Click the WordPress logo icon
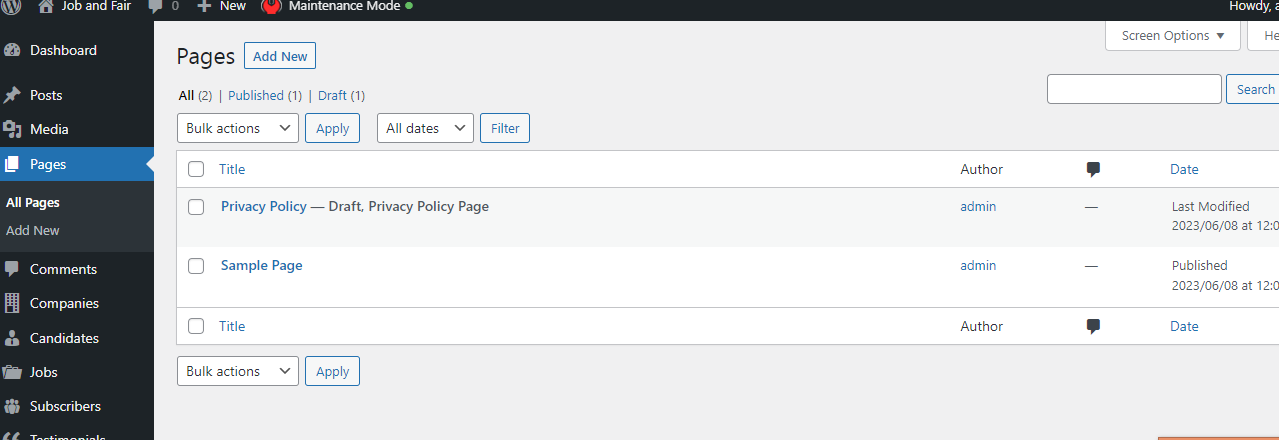This screenshot has width=1279, height=440. click(x=12, y=5)
